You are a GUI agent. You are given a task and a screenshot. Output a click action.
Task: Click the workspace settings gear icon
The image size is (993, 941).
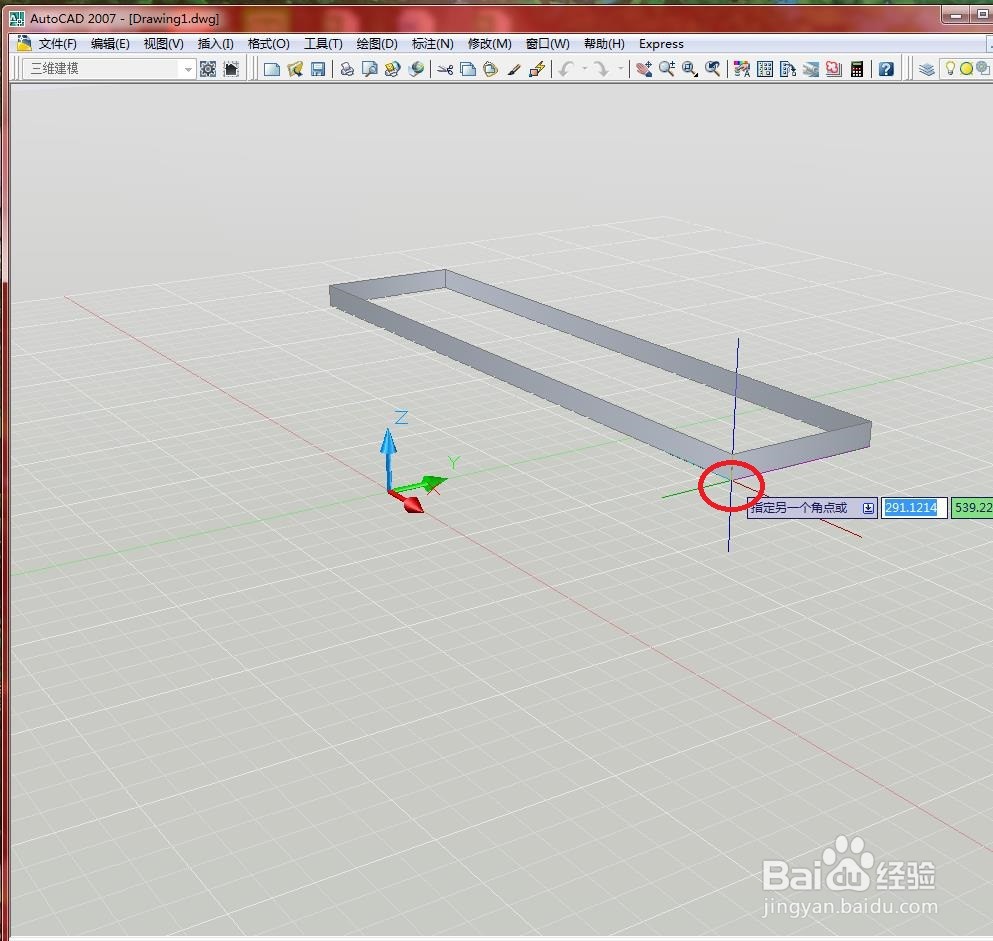point(208,69)
